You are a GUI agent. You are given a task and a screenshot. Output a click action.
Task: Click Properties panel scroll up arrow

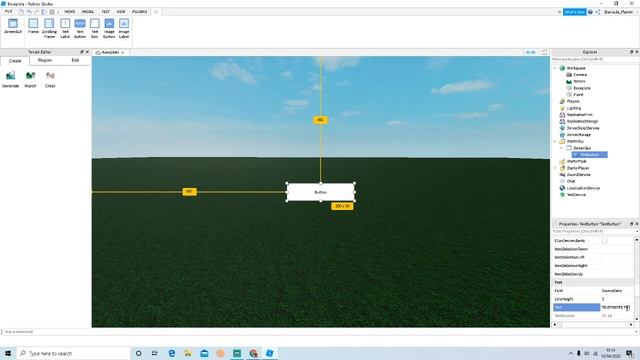pyautogui.click(x=636, y=240)
